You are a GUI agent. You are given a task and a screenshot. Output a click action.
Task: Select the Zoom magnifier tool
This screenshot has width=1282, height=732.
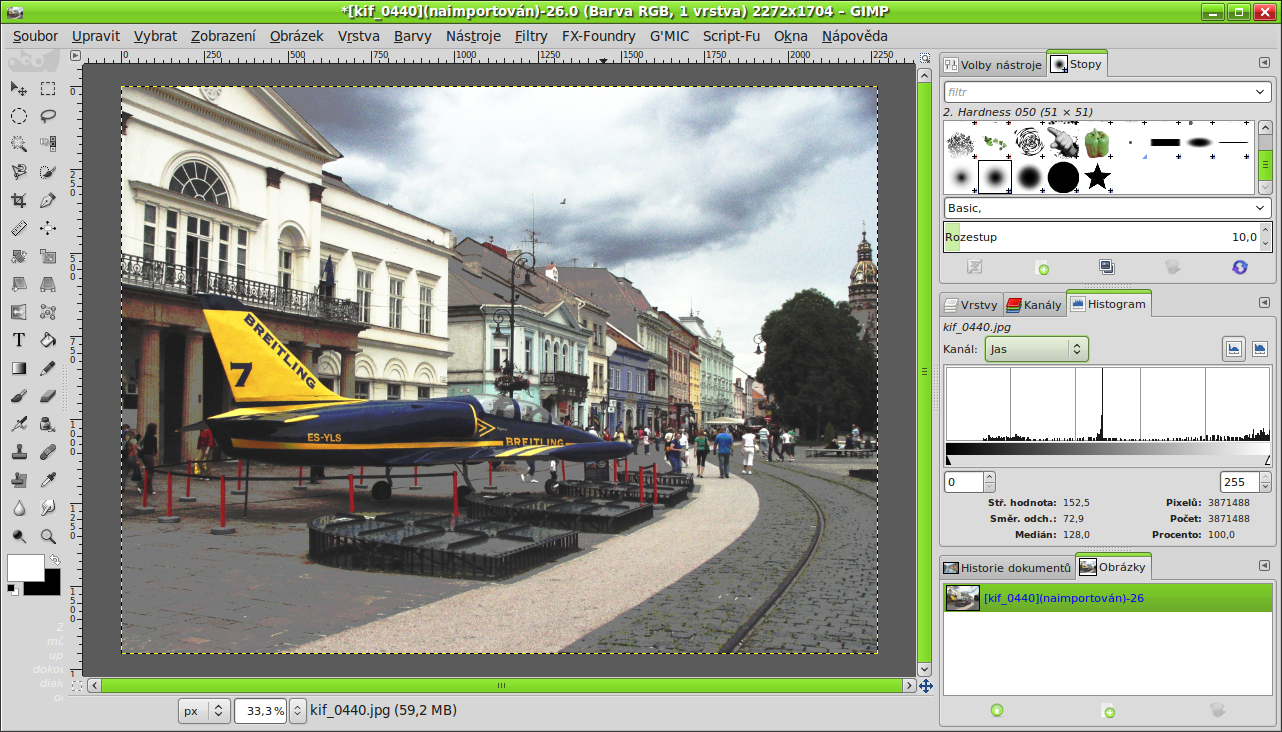coord(48,536)
